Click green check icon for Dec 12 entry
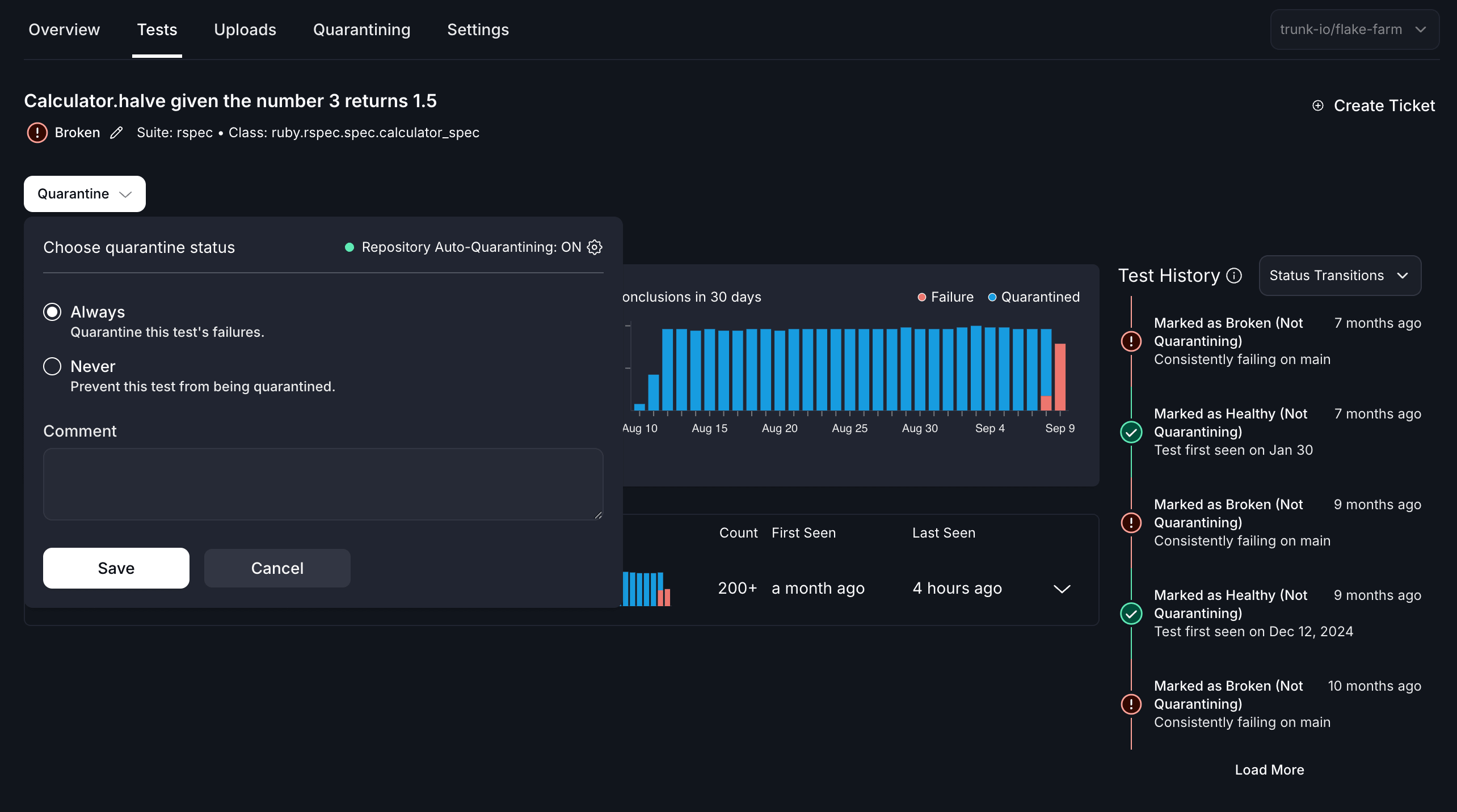The image size is (1457, 812). tap(1131, 614)
